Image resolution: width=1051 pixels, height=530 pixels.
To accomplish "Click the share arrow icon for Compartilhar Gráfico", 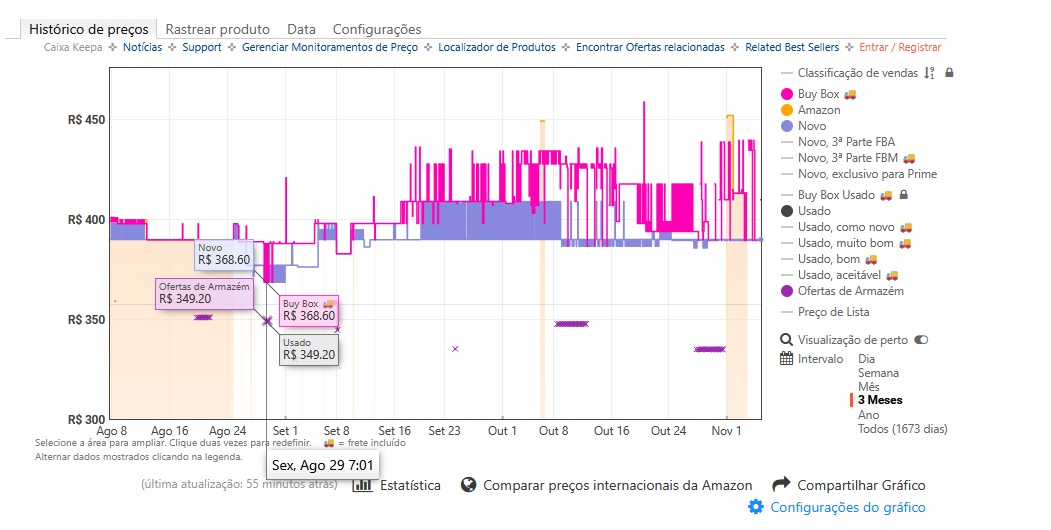I will click(781, 485).
